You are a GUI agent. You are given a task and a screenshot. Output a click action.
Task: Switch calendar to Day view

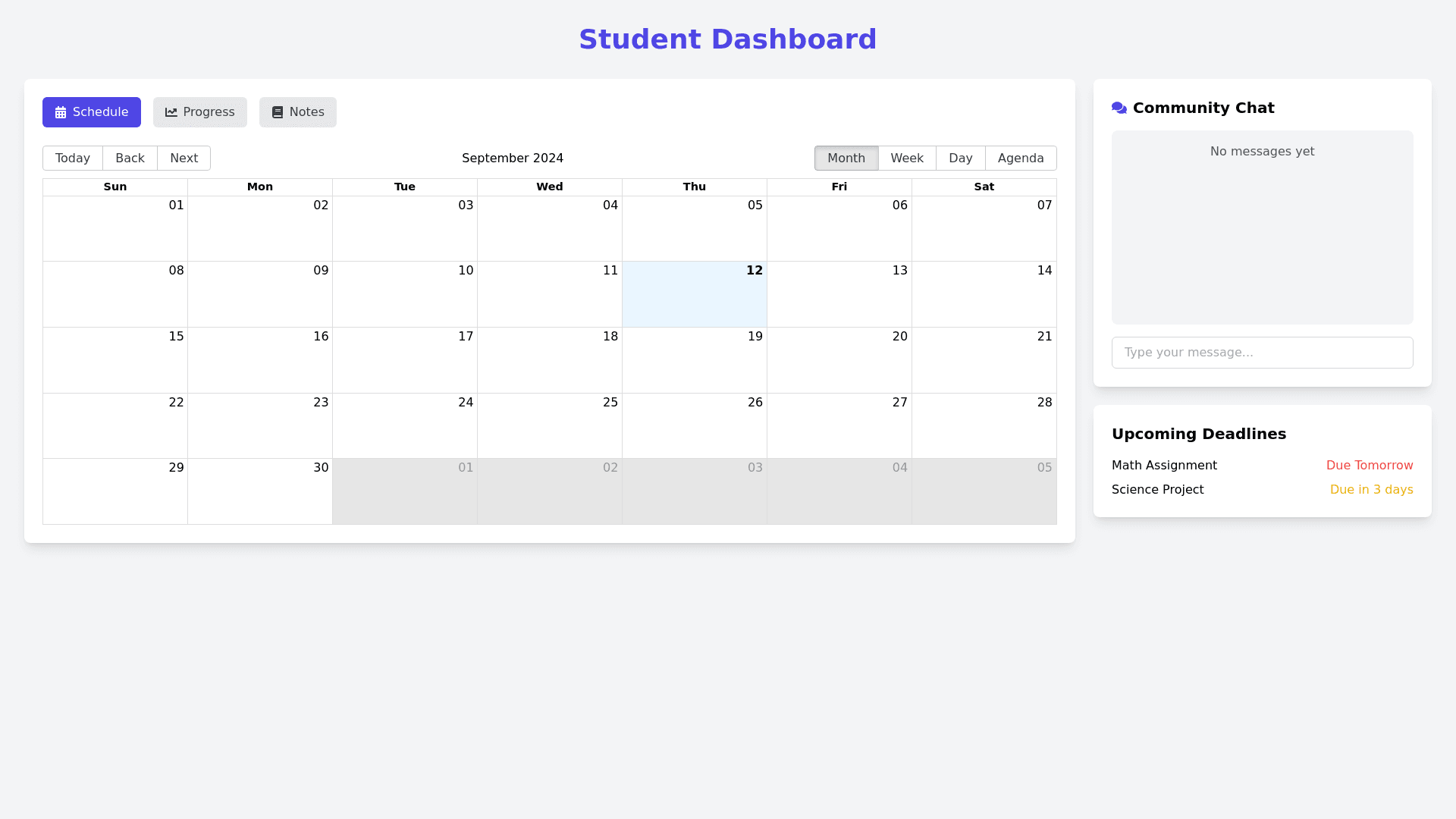click(x=960, y=158)
